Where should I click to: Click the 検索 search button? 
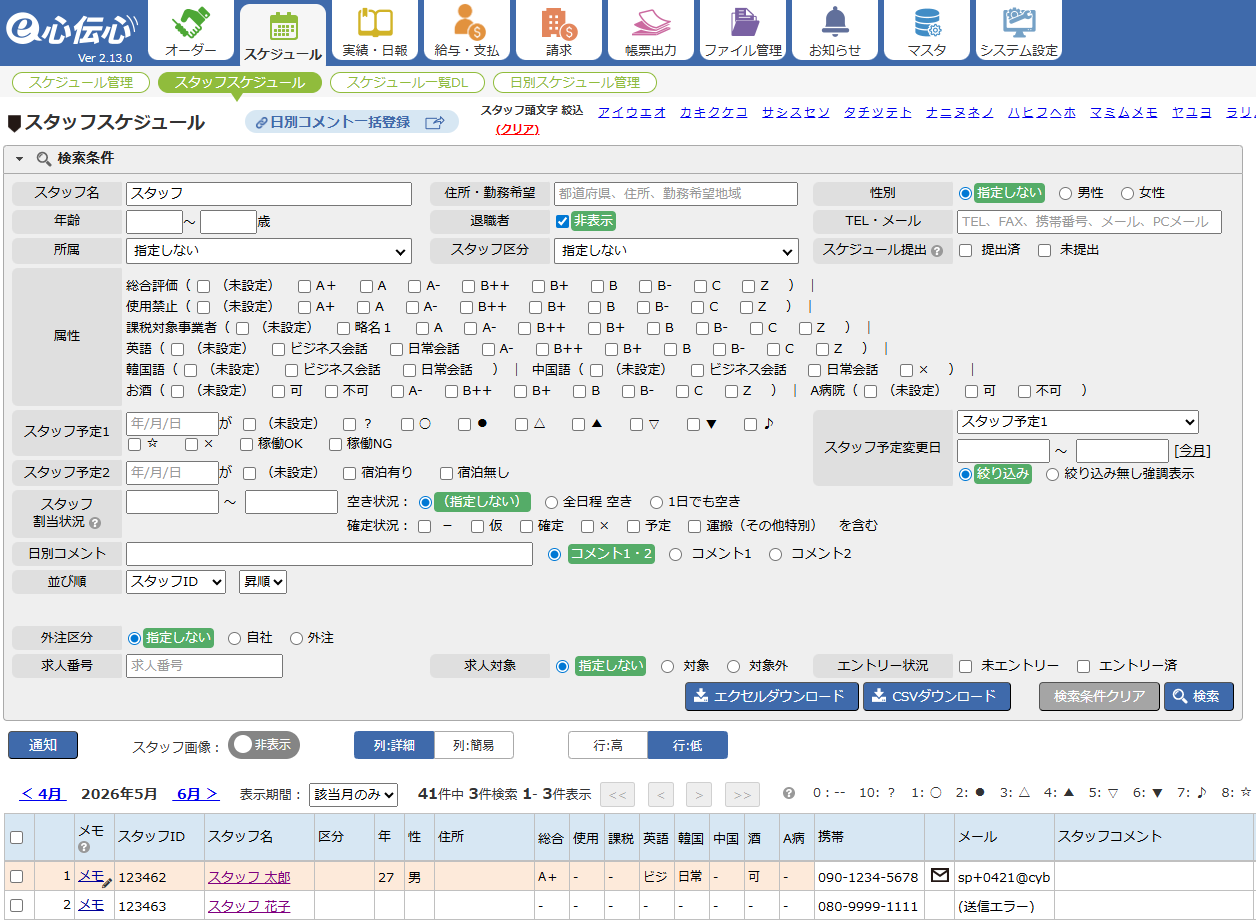(x=1198, y=696)
